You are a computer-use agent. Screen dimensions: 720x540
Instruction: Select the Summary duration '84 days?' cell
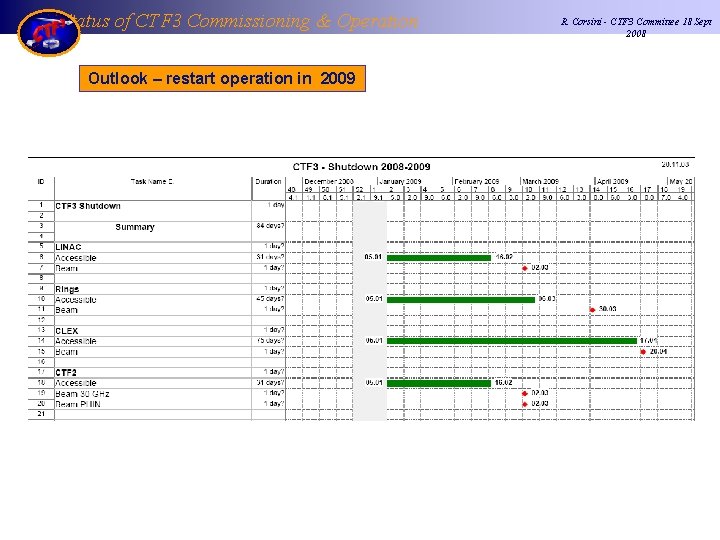[270, 226]
